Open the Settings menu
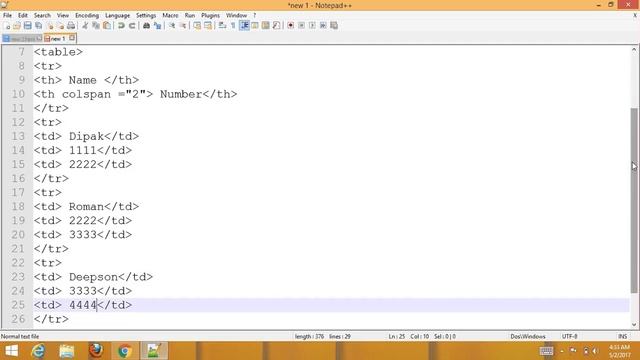The height and width of the screenshot is (360, 640). (146, 16)
